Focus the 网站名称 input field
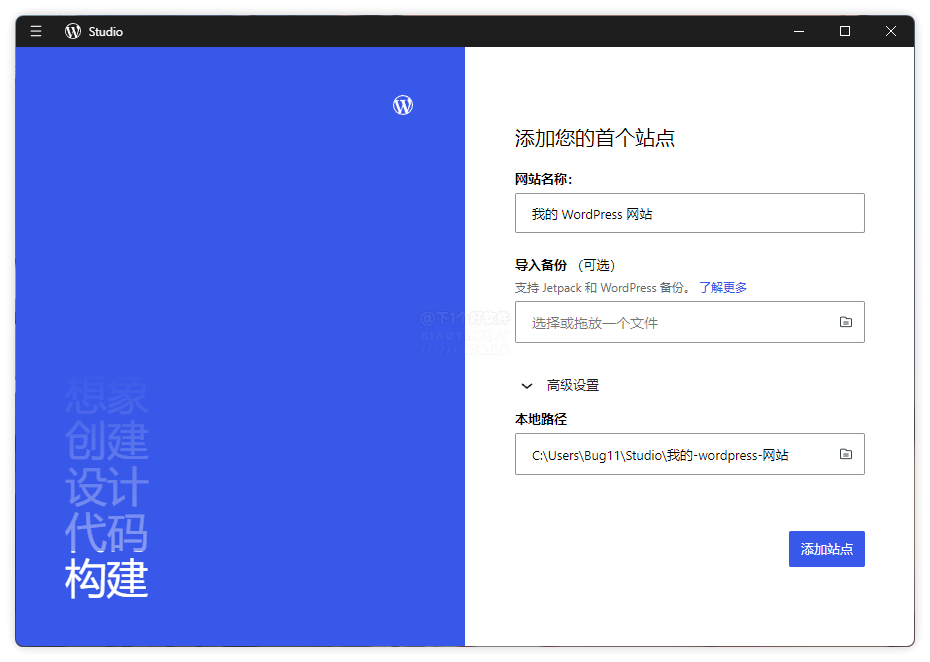The height and width of the screenshot is (662, 930). [690, 213]
